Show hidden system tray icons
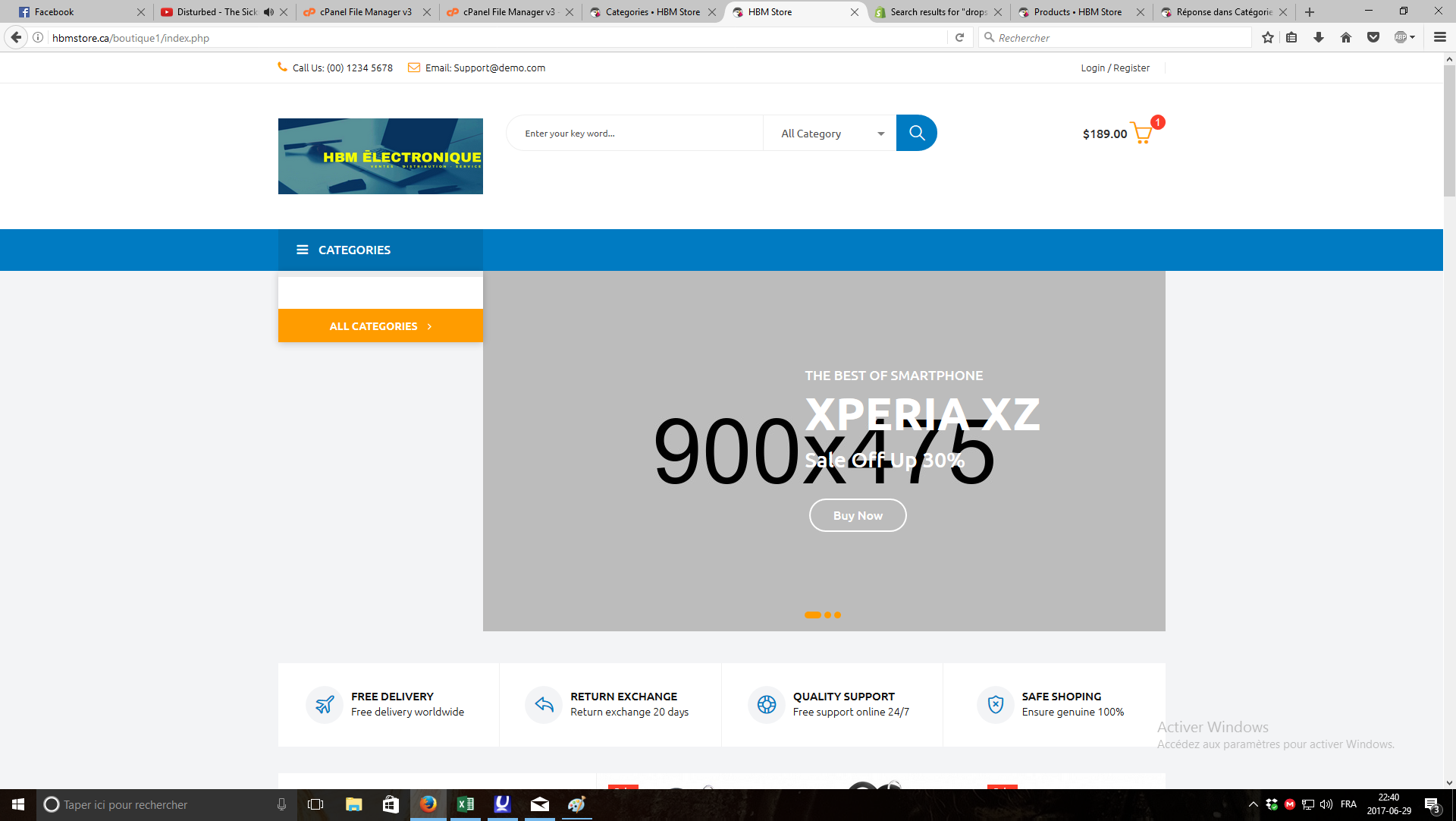1456x821 pixels. click(1253, 804)
